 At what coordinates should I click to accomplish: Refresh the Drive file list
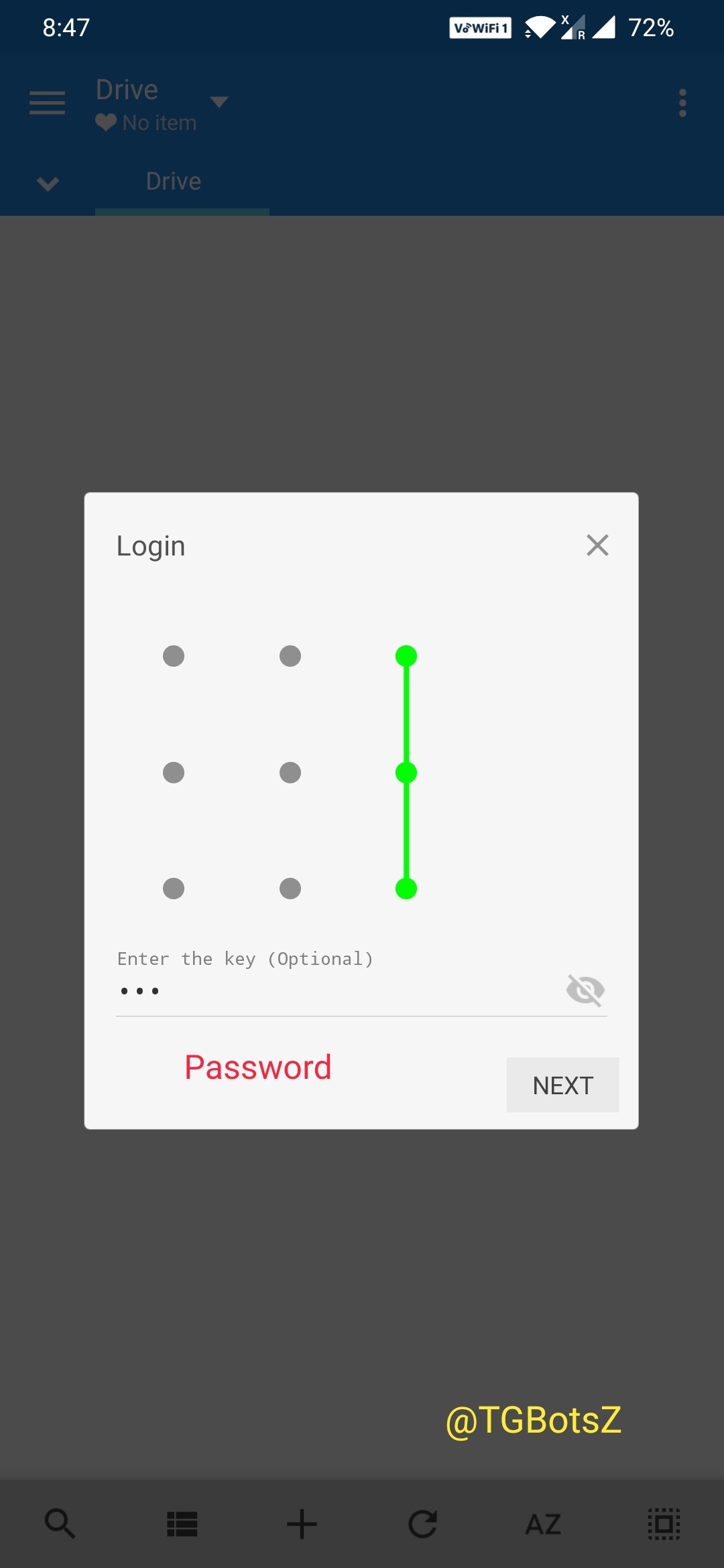(422, 1524)
